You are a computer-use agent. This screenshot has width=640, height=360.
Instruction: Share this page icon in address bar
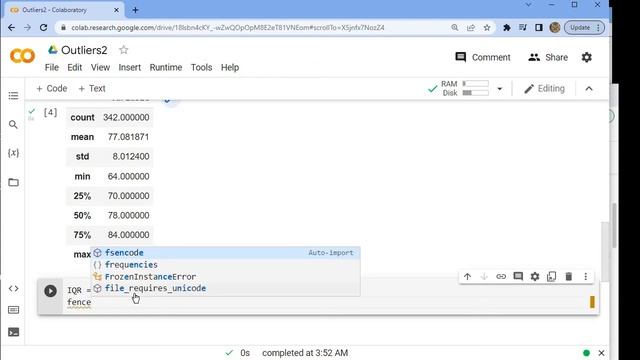coord(471,28)
